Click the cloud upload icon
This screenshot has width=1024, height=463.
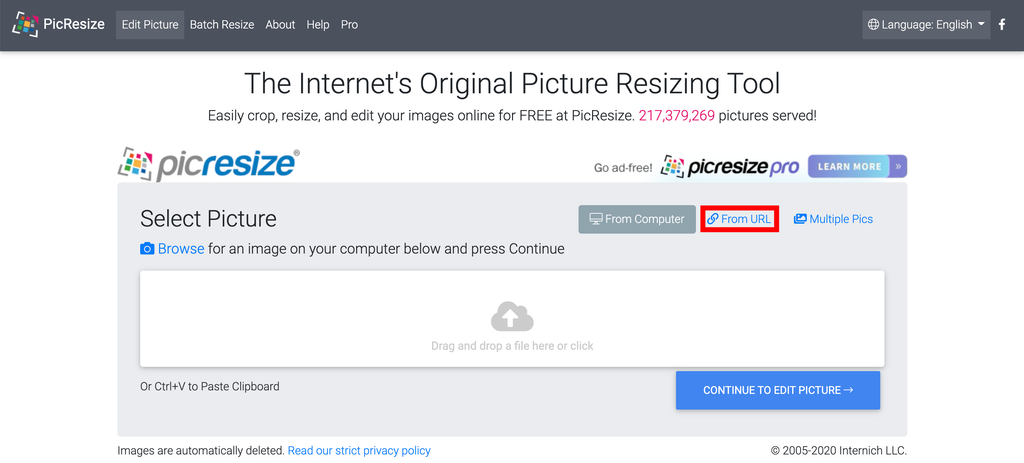point(512,317)
